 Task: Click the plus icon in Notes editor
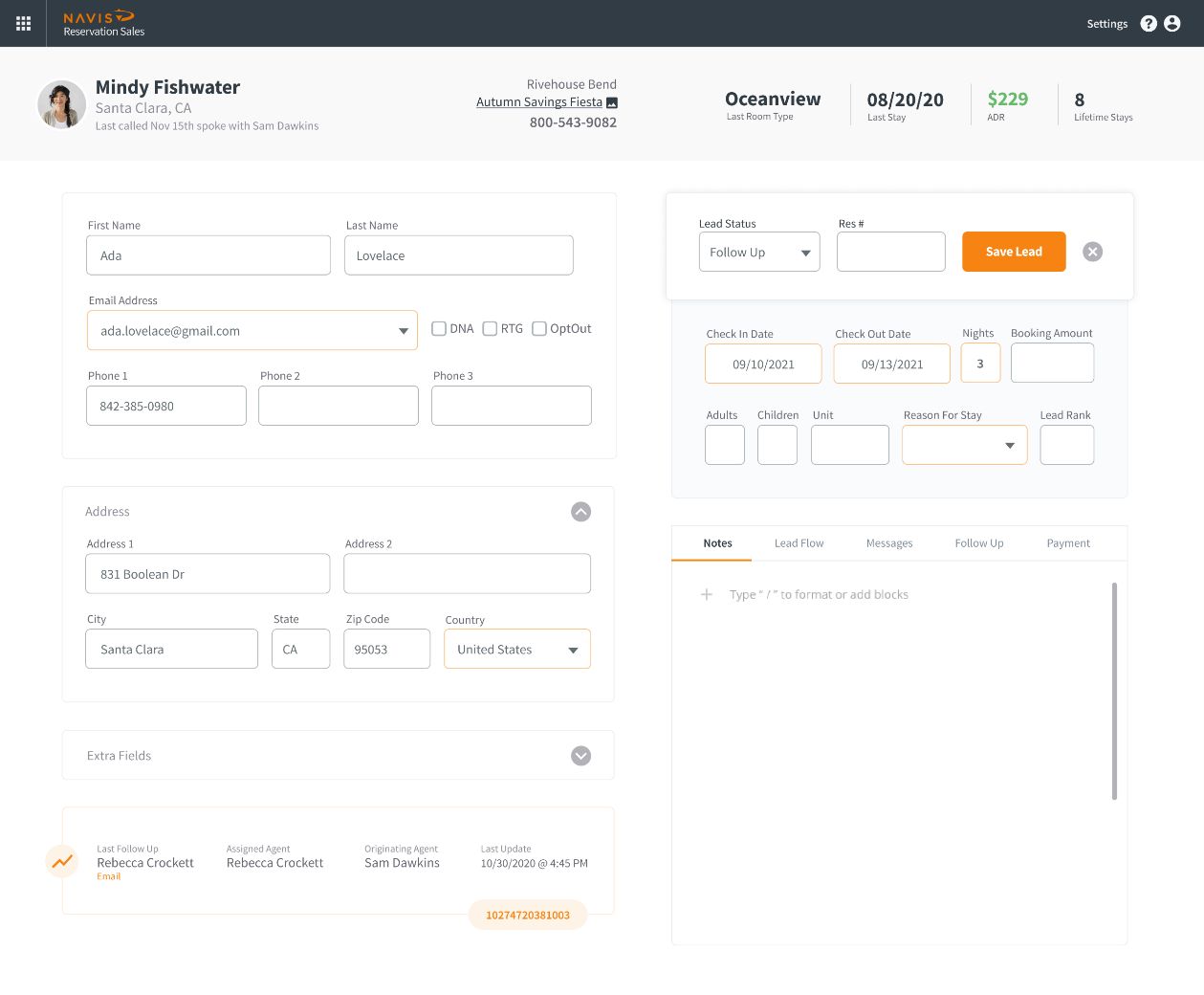707,594
